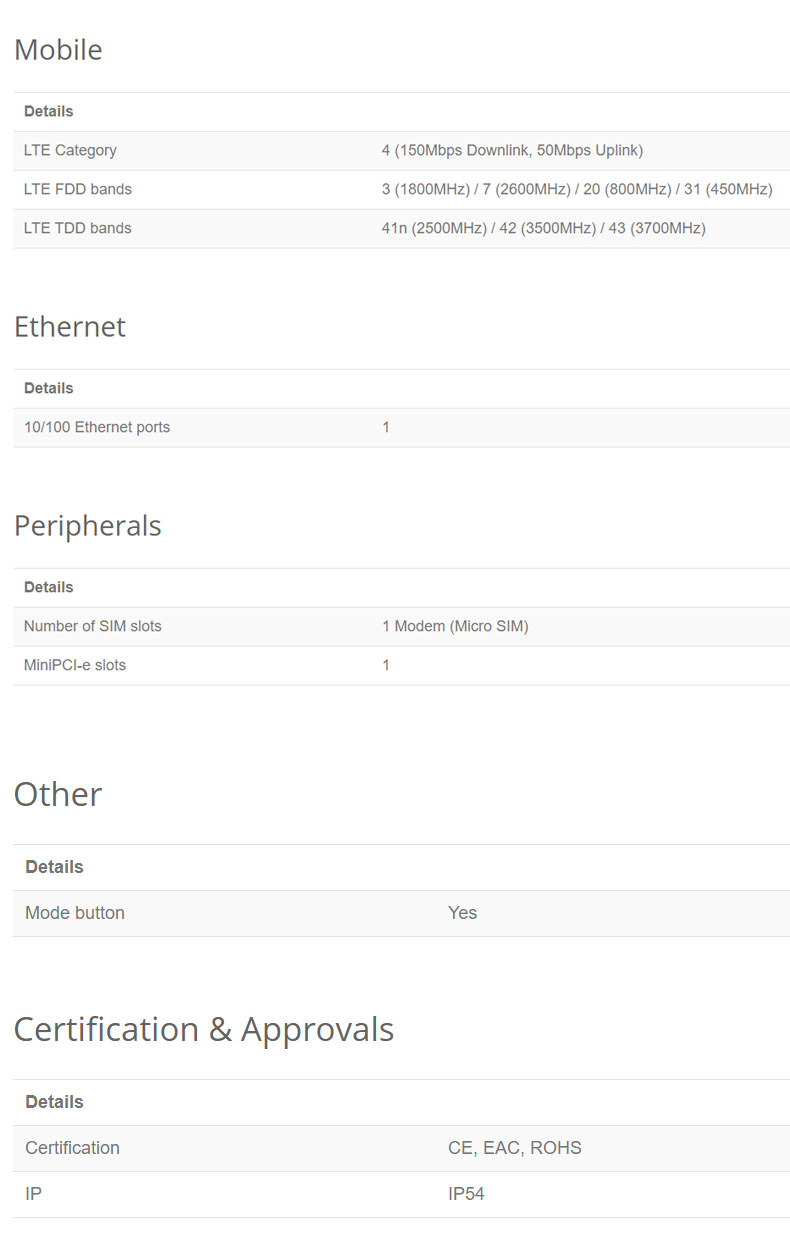Click the LTE FDD bands frequency list
The image size is (790, 1253).
(577, 189)
